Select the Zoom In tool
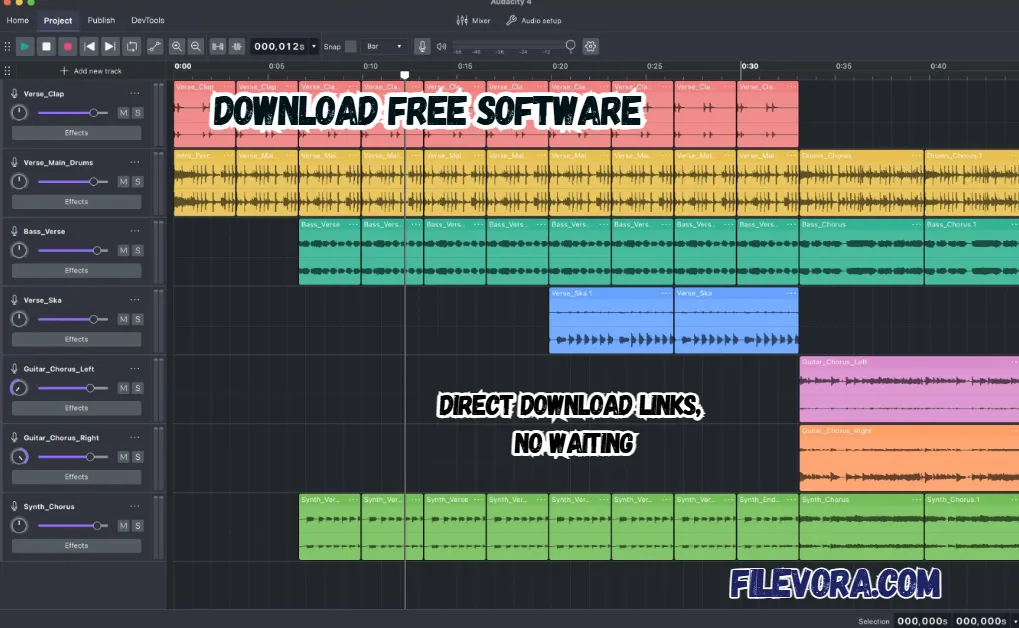 (x=178, y=46)
